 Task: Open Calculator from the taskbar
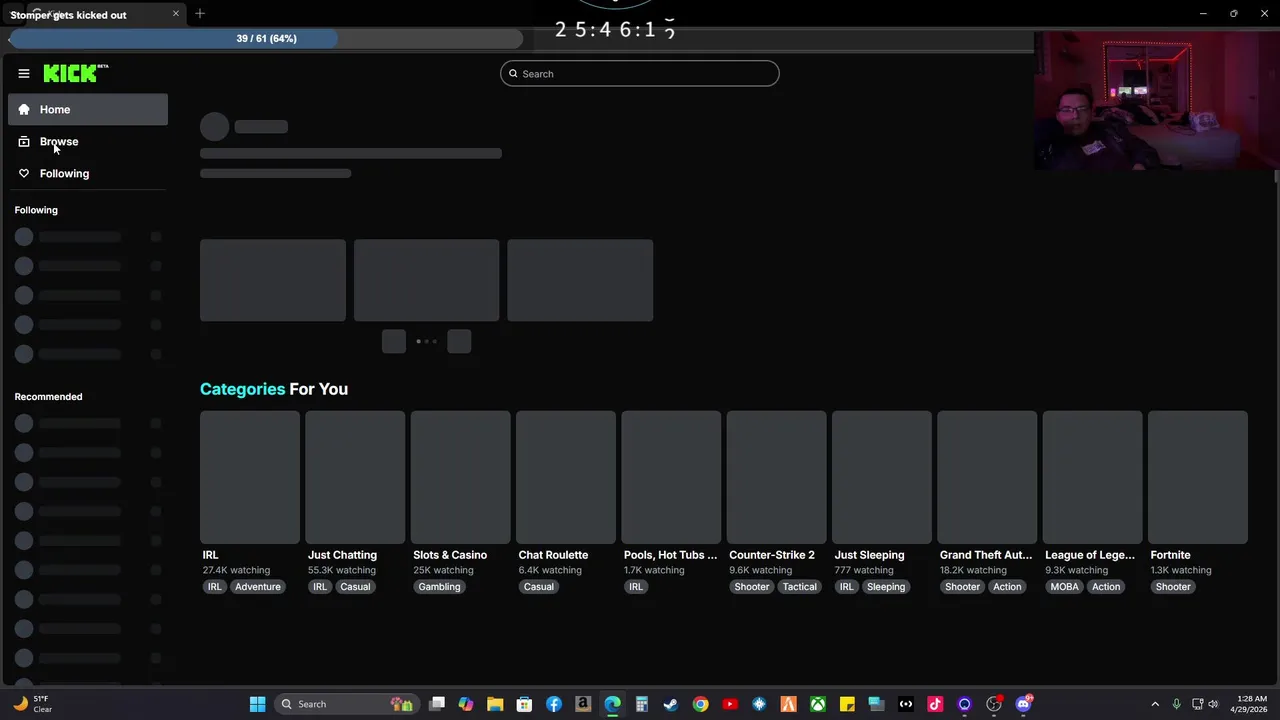point(642,704)
